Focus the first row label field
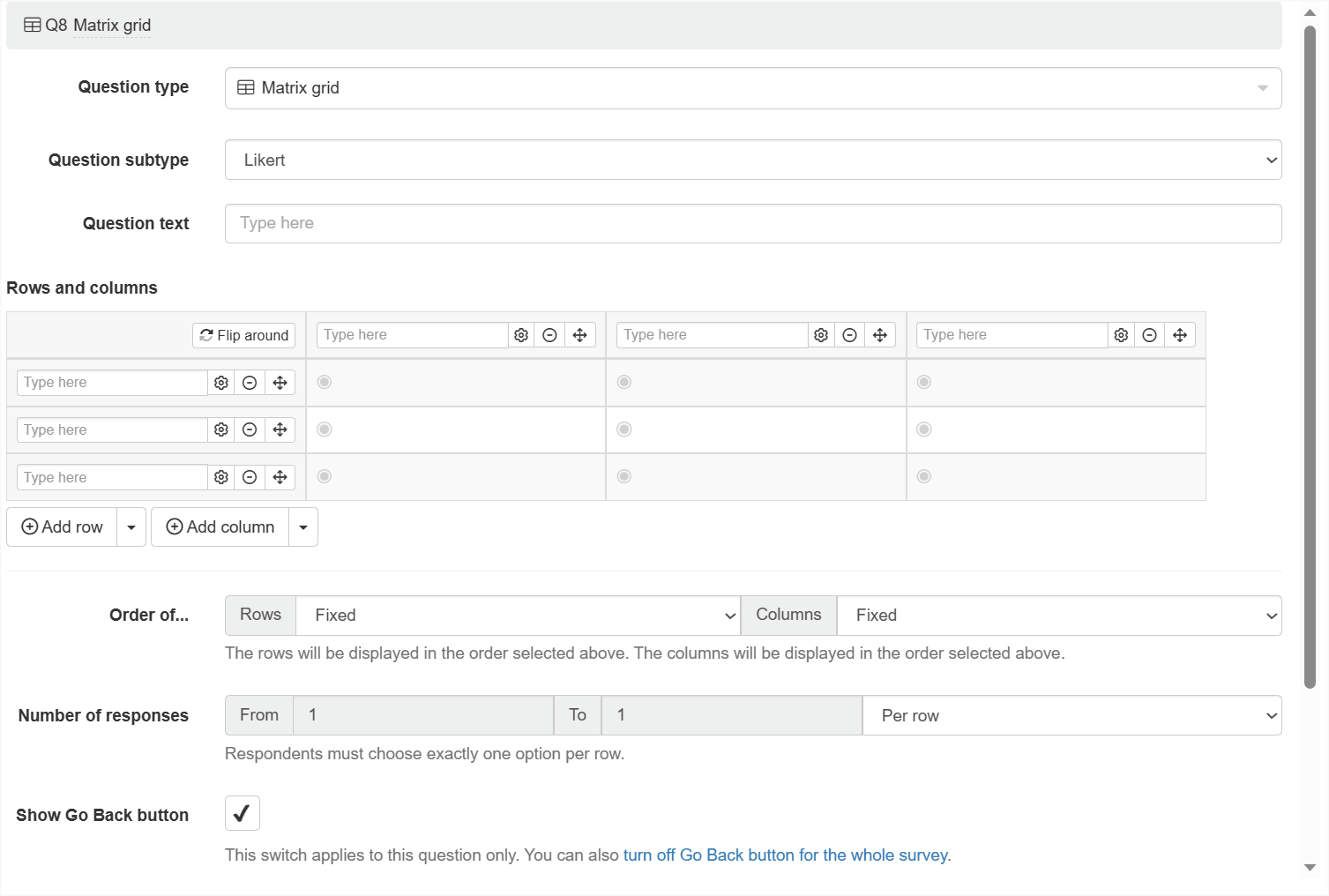The image size is (1329, 896). pyautogui.click(x=113, y=383)
